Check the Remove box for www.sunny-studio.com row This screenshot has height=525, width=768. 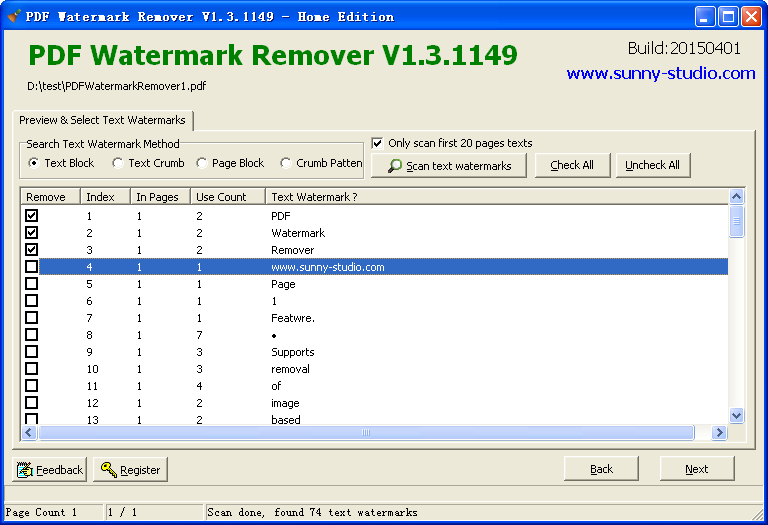[31, 267]
